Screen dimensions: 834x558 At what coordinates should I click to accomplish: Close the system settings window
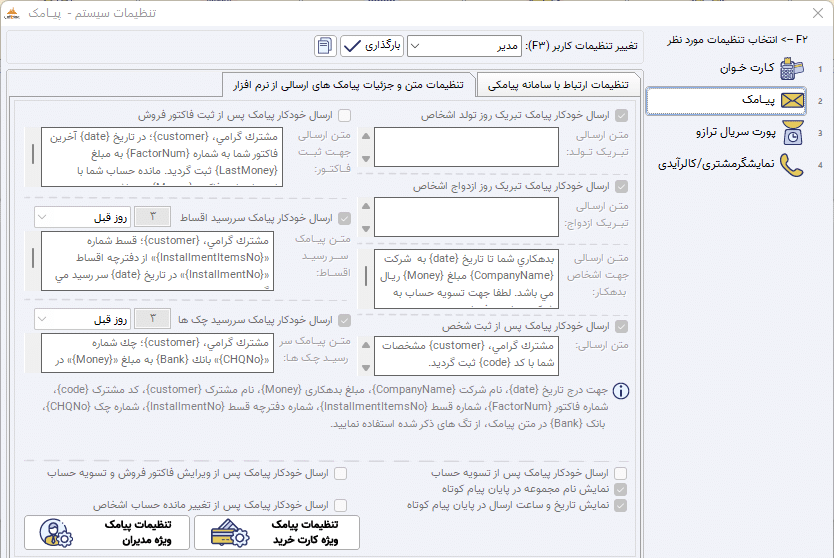(x=818, y=13)
